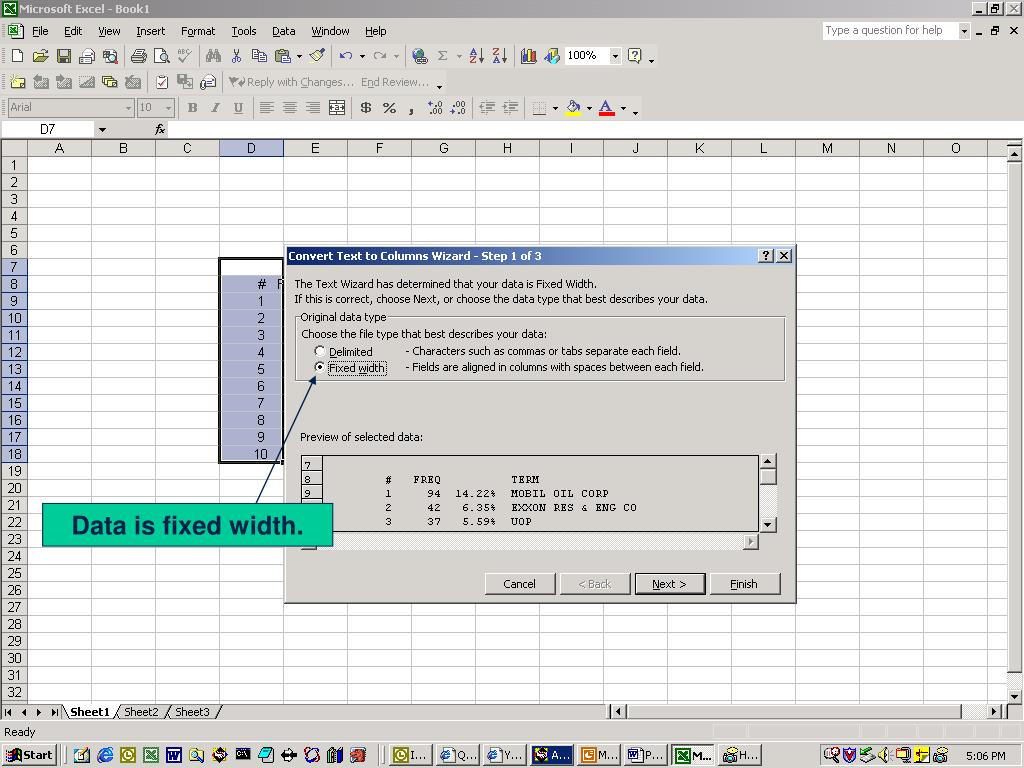Open the 'Type a question for help' dropdown
The image size is (1024, 768).
[x=964, y=31]
